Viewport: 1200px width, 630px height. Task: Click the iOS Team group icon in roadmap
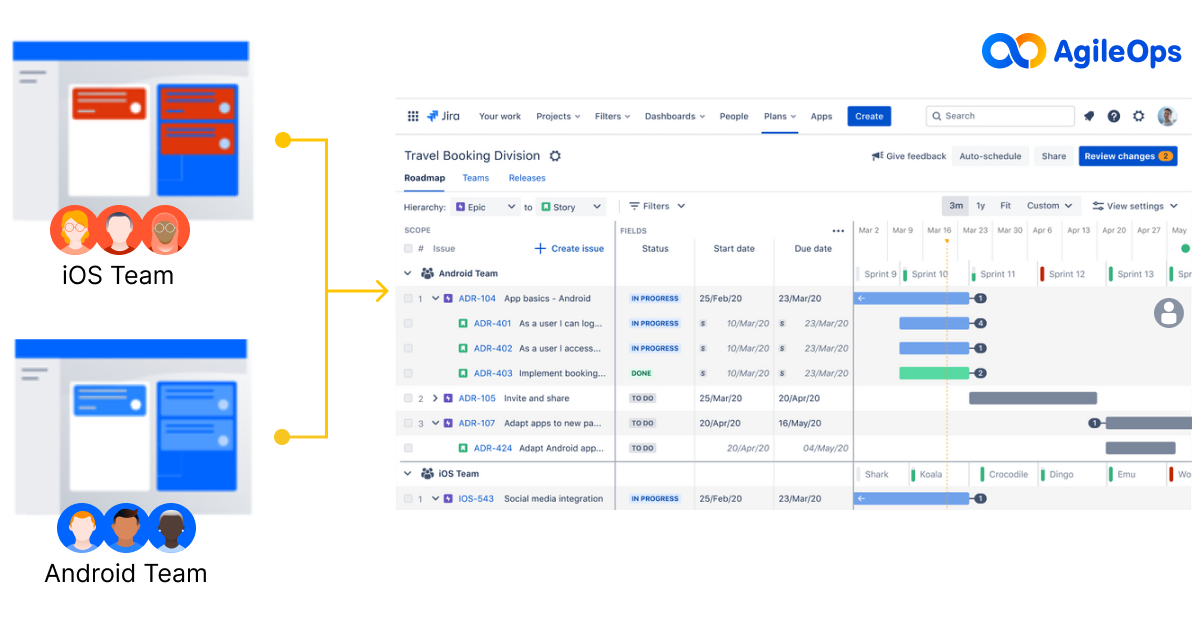(x=427, y=474)
